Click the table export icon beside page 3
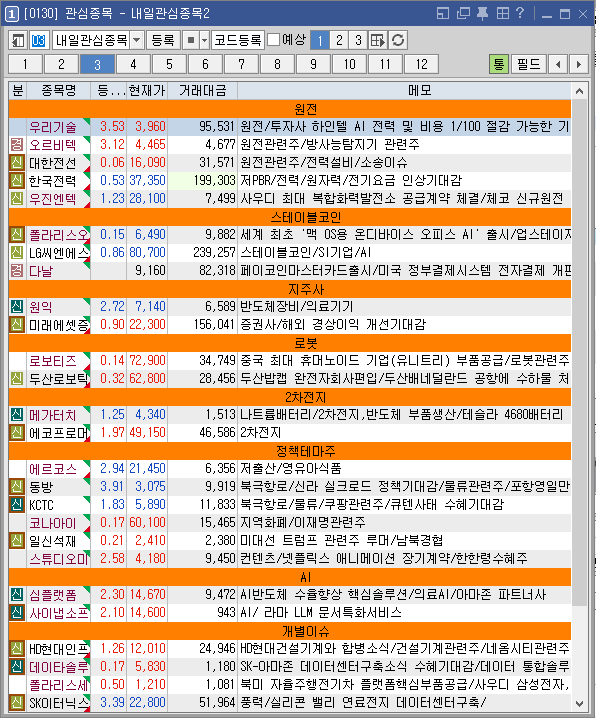596x718 pixels. coord(378,40)
